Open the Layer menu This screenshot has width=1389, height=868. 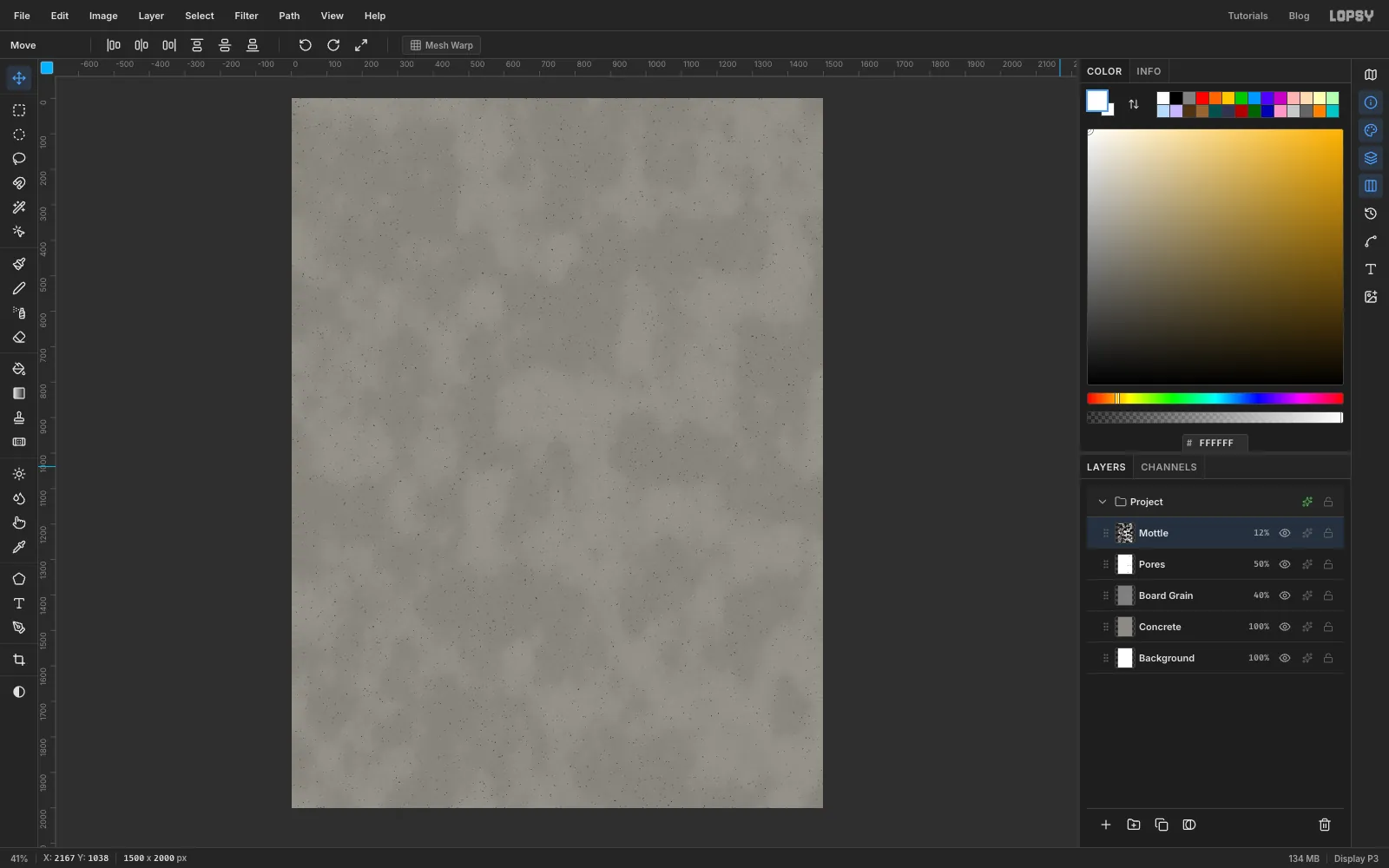[x=151, y=16]
